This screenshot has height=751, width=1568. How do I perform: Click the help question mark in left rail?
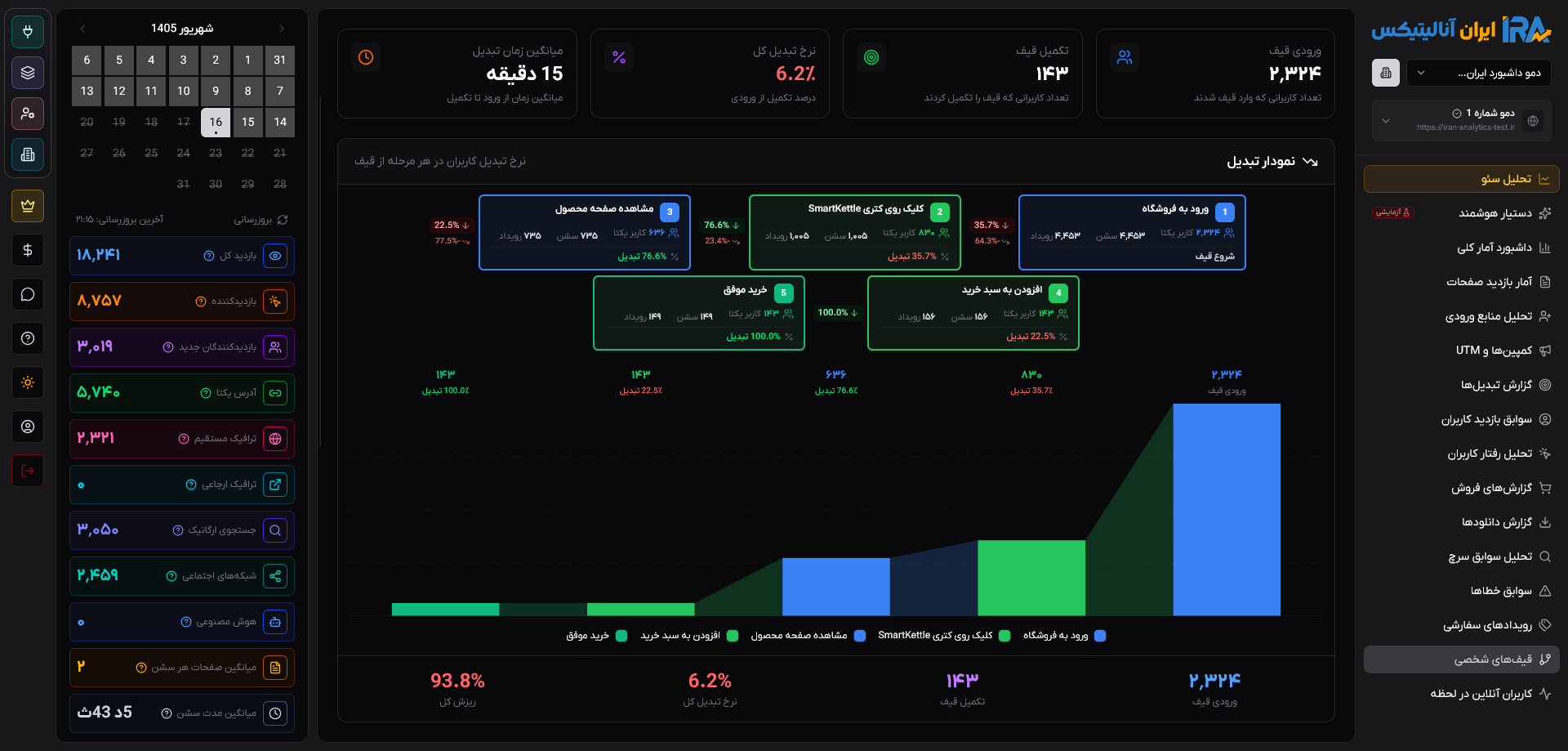(x=28, y=338)
